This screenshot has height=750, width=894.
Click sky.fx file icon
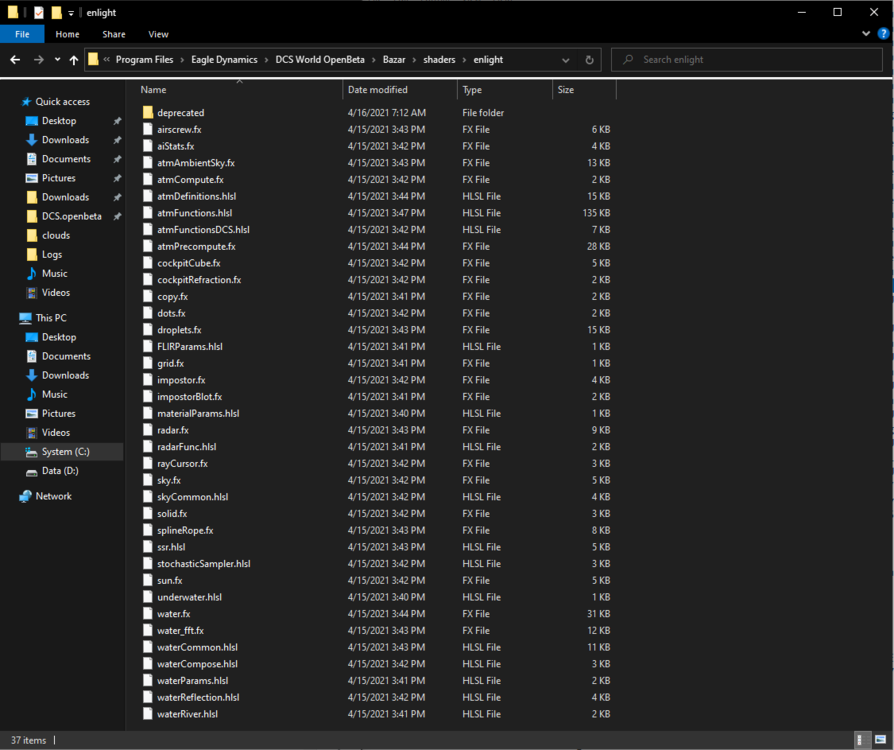click(x=148, y=480)
